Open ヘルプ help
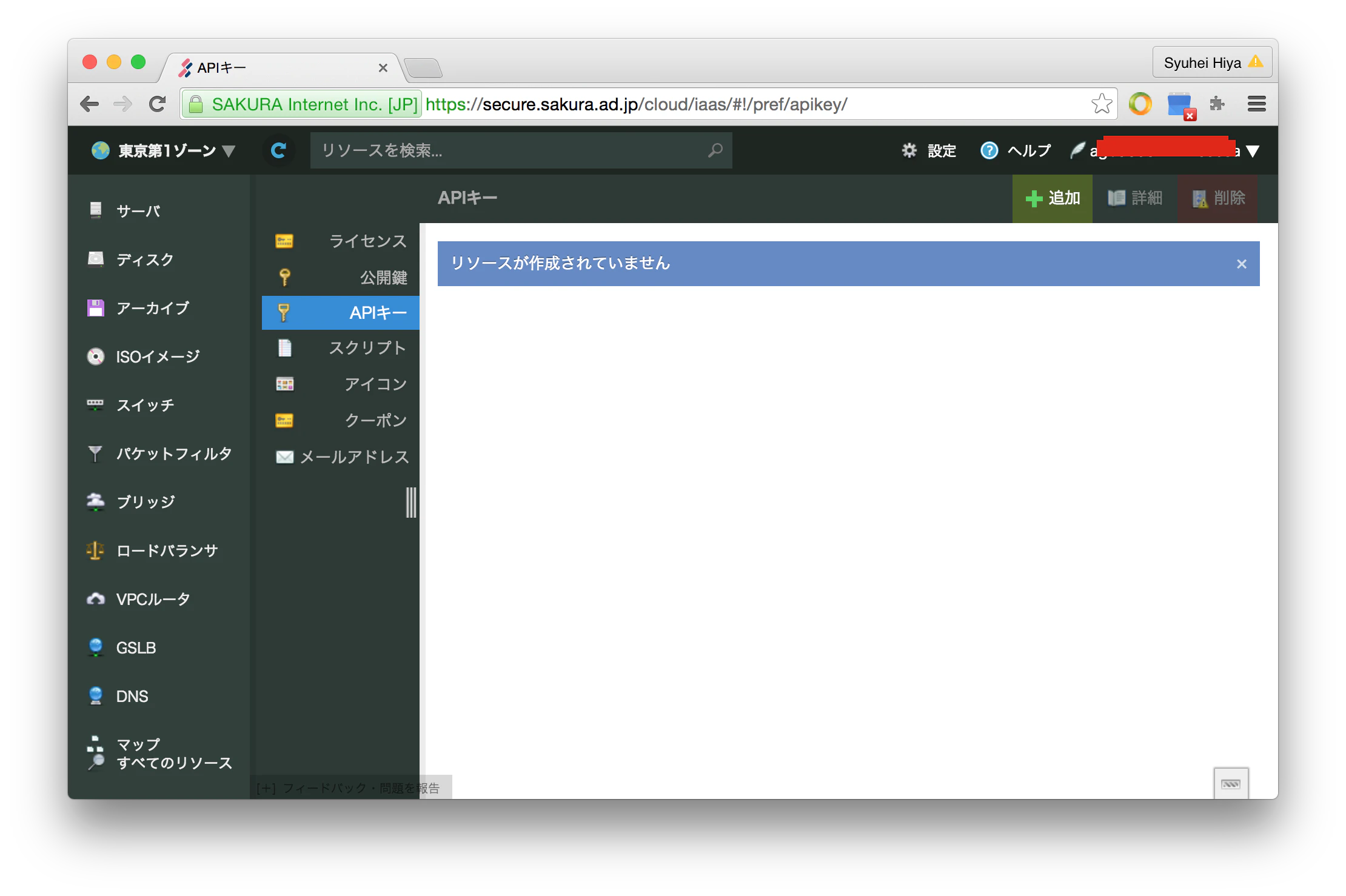Image resolution: width=1346 pixels, height=896 pixels. click(1016, 150)
